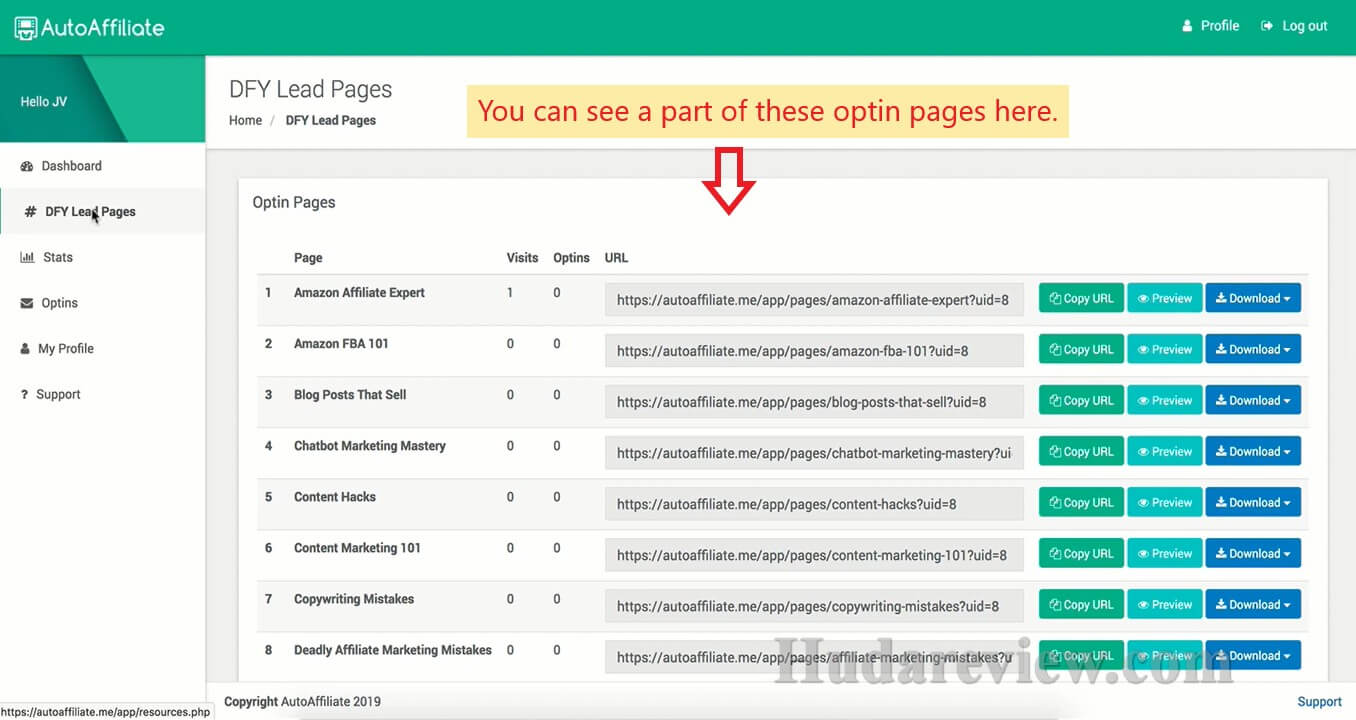Click the URL column header
Image resolution: width=1356 pixels, height=720 pixels.
tap(617, 258)
